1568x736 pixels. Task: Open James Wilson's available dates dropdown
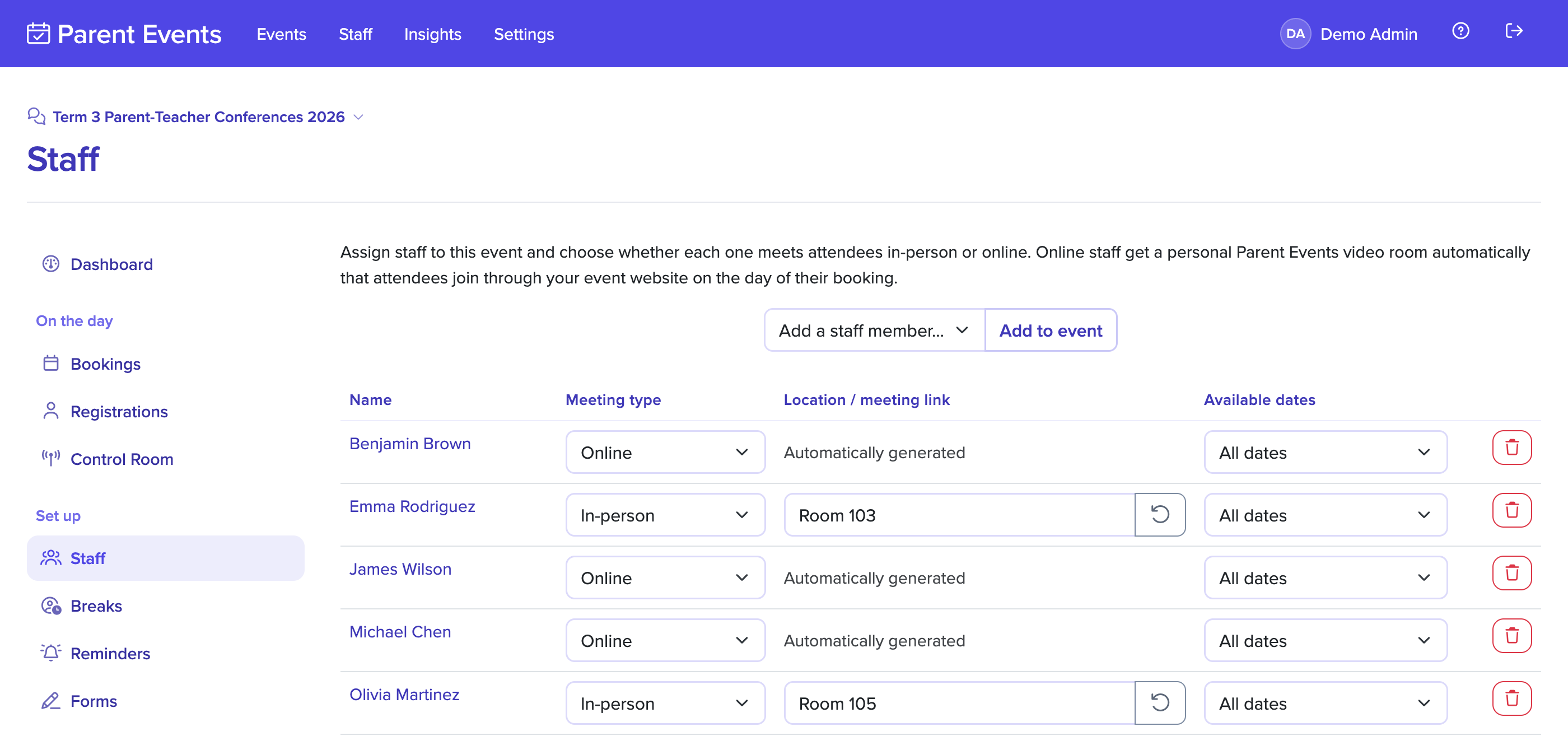pyautogui.click(x=1325, y=577)
